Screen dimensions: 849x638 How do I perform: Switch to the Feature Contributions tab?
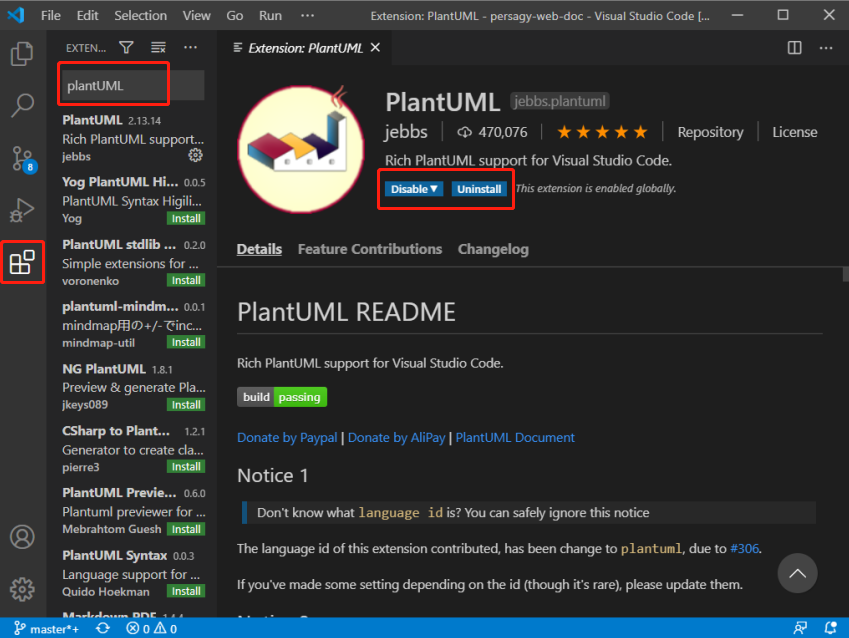pyautogui.click(x=369, y=249)
